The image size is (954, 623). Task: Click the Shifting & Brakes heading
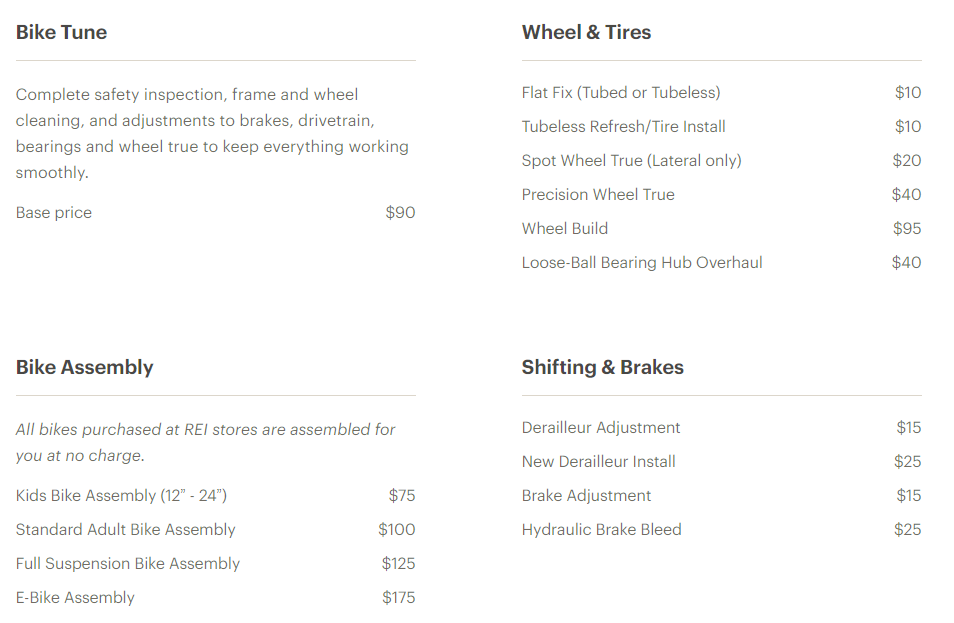tap(602, 367)
